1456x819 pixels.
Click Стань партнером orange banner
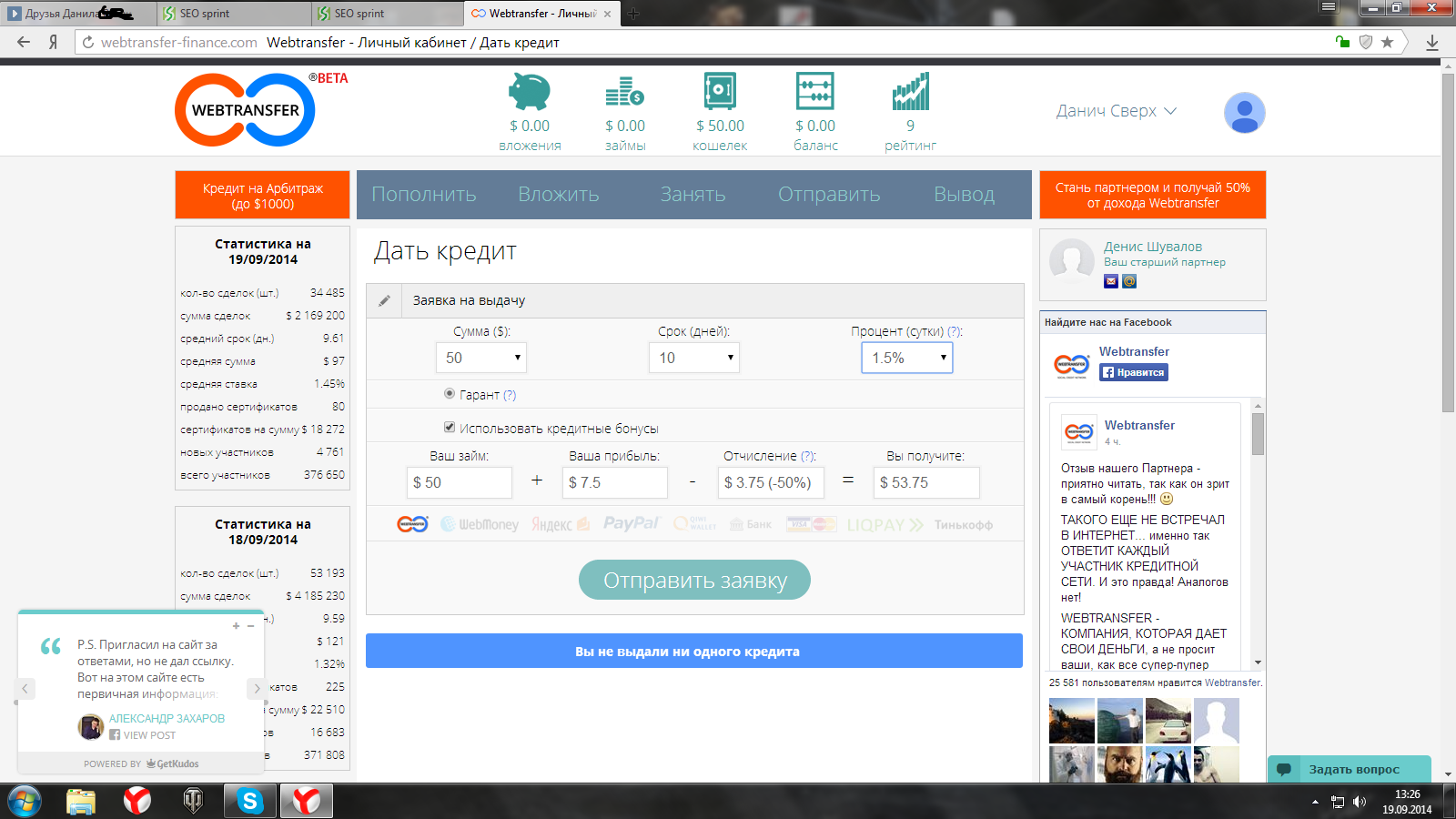[x=1153, y=195]
